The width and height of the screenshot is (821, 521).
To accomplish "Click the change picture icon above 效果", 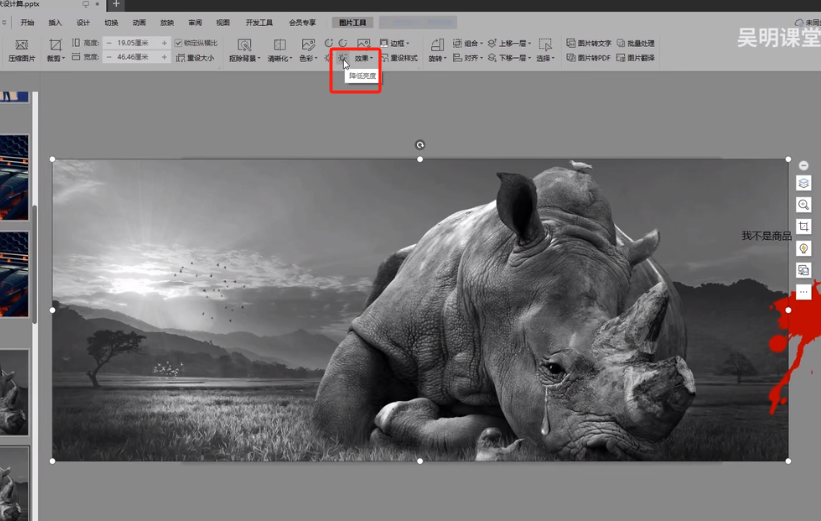I will 363,43.
